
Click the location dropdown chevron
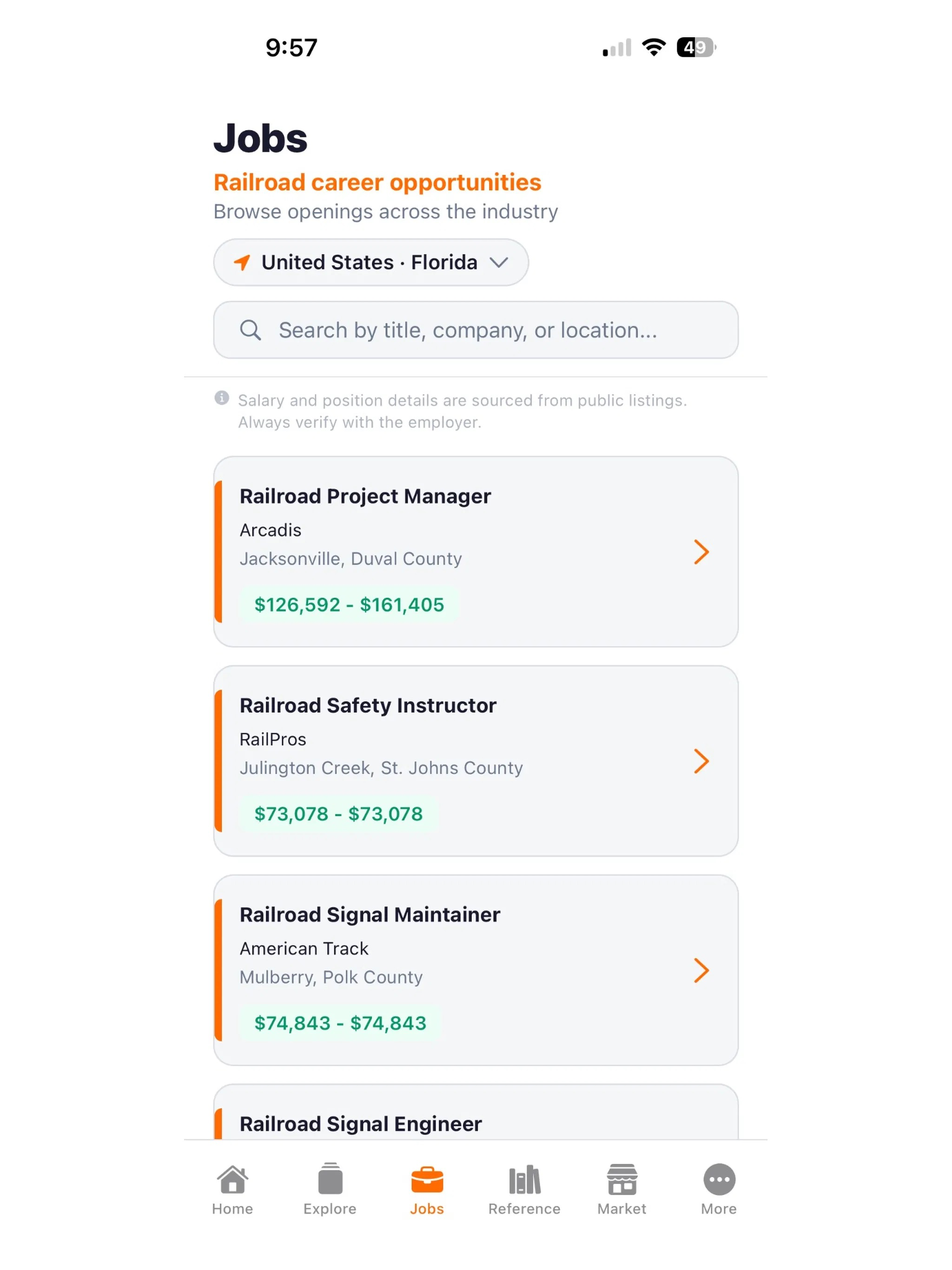(x=499, y=262)
